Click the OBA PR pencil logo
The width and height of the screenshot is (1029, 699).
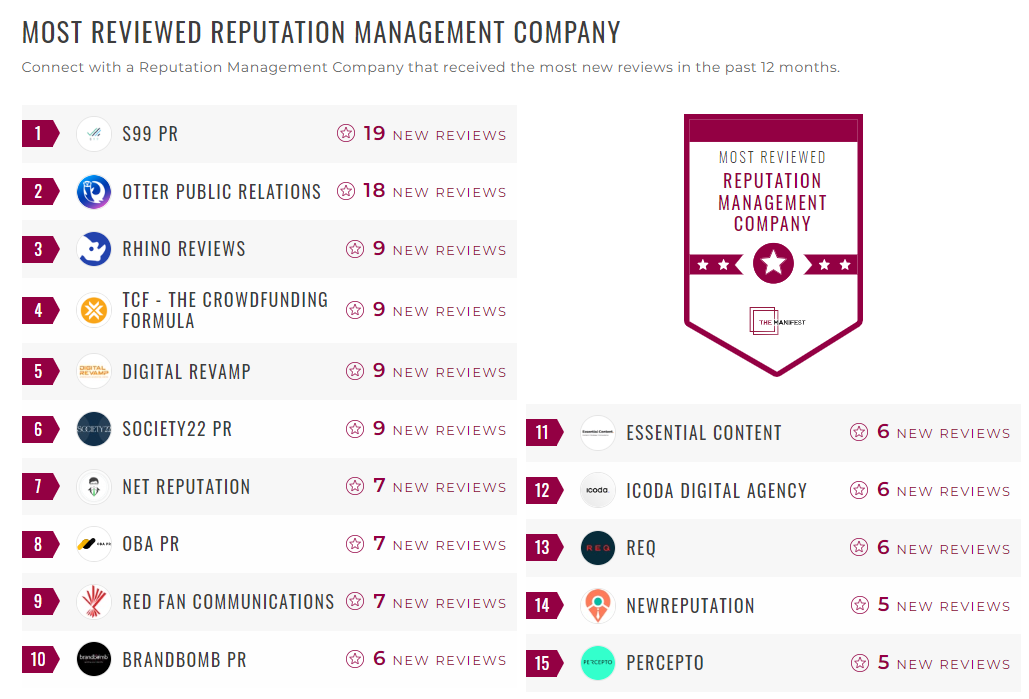pyautogui.click(x=94, y=545)
